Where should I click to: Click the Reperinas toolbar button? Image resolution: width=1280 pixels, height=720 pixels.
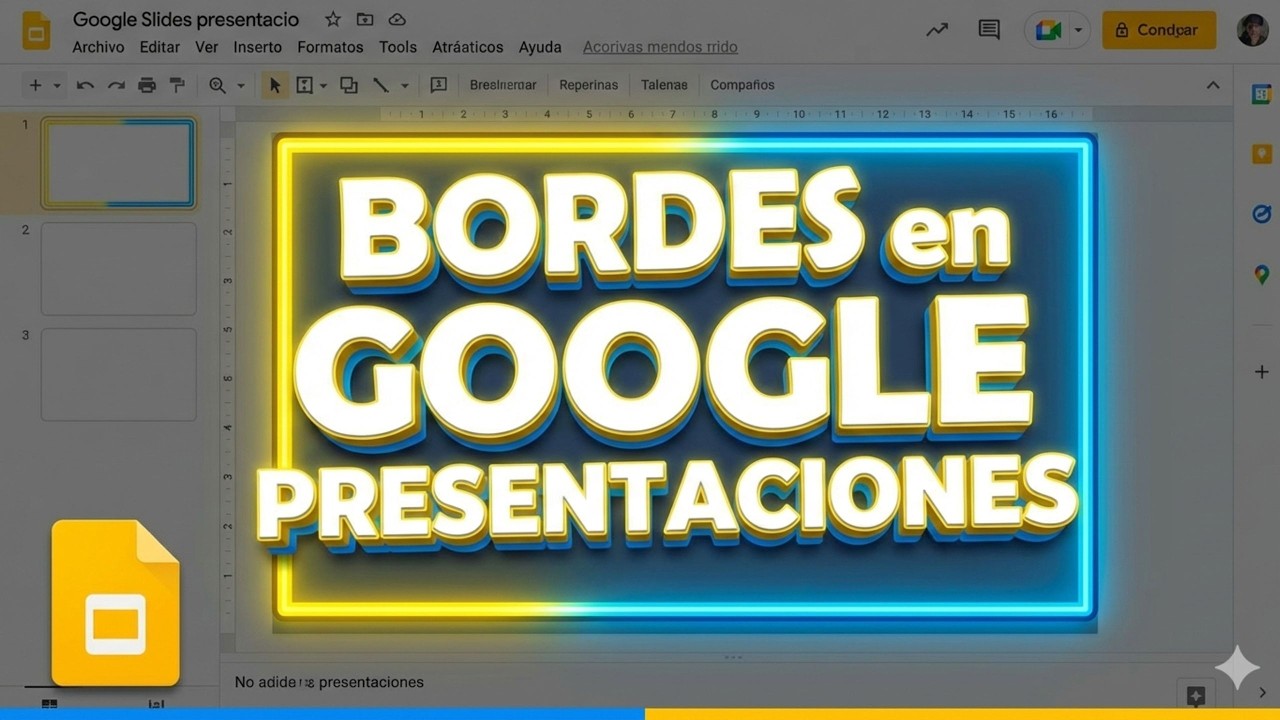point(589,85)
